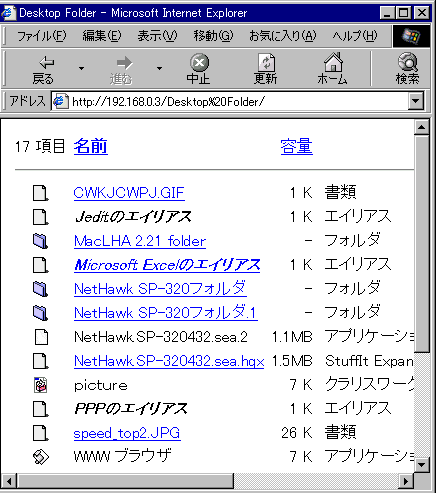Click the Home (ホーム) toolbar button
The width and height of the screenshot is (436, 493).
pyautogui.click(x=332, y=69)
